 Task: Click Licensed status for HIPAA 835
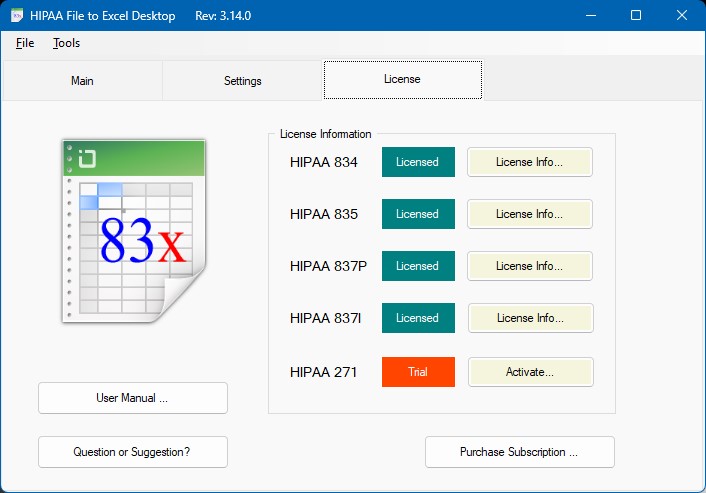(418, 214)
